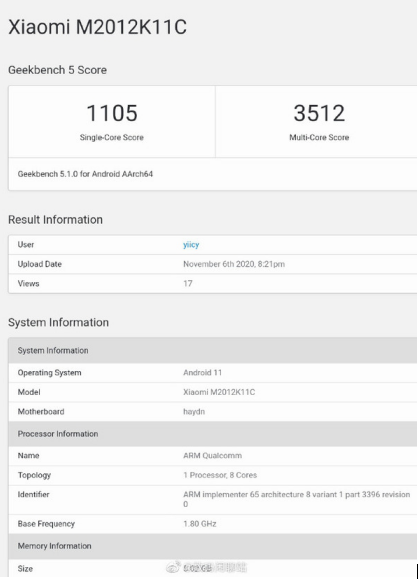Click the Geekbench 5.1.0 for Android AArch64 text
418x584 pixels.
(85, 174)
